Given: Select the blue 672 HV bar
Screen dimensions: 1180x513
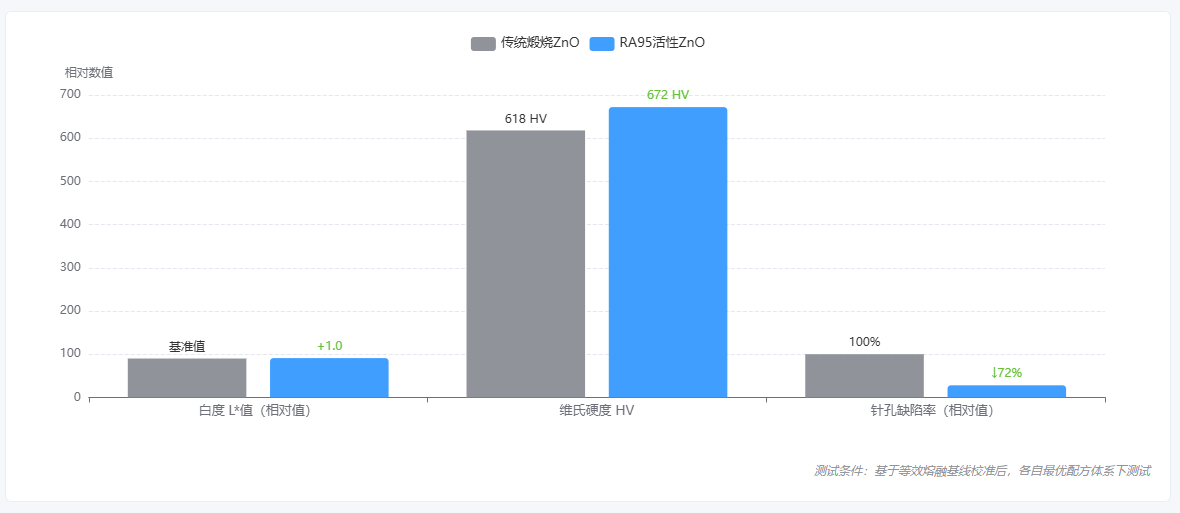Looking at the screenshot, I should 668,252.
